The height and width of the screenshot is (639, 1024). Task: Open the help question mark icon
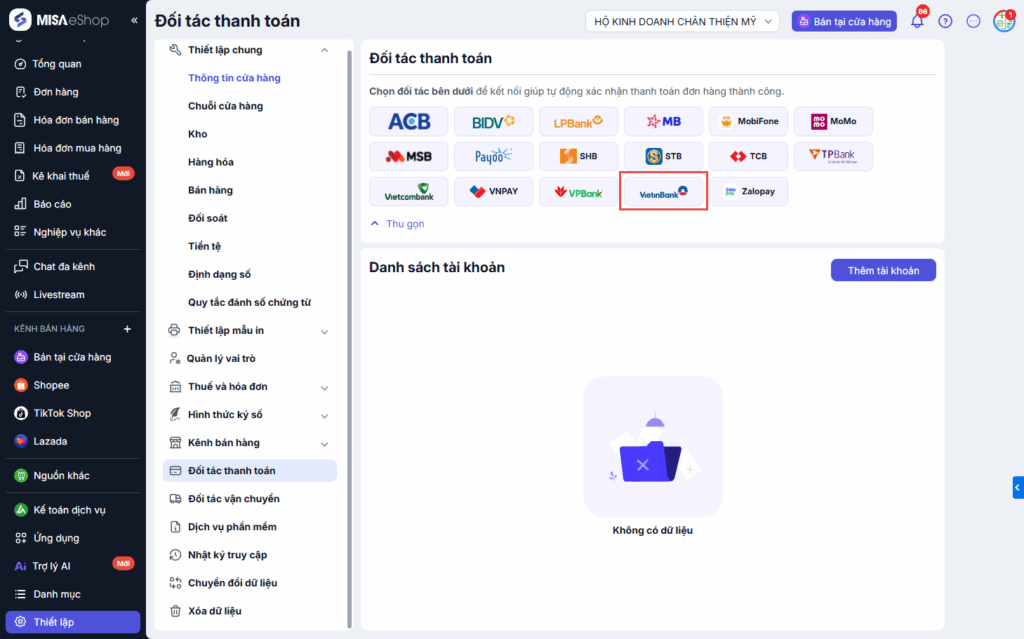click(945, 22)
